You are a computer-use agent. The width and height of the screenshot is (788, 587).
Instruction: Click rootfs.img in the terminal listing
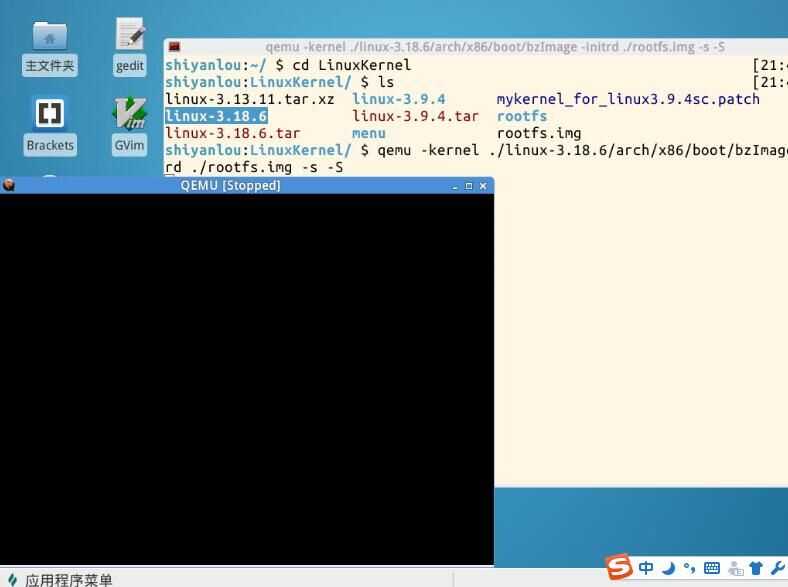[x=539, y=133]
